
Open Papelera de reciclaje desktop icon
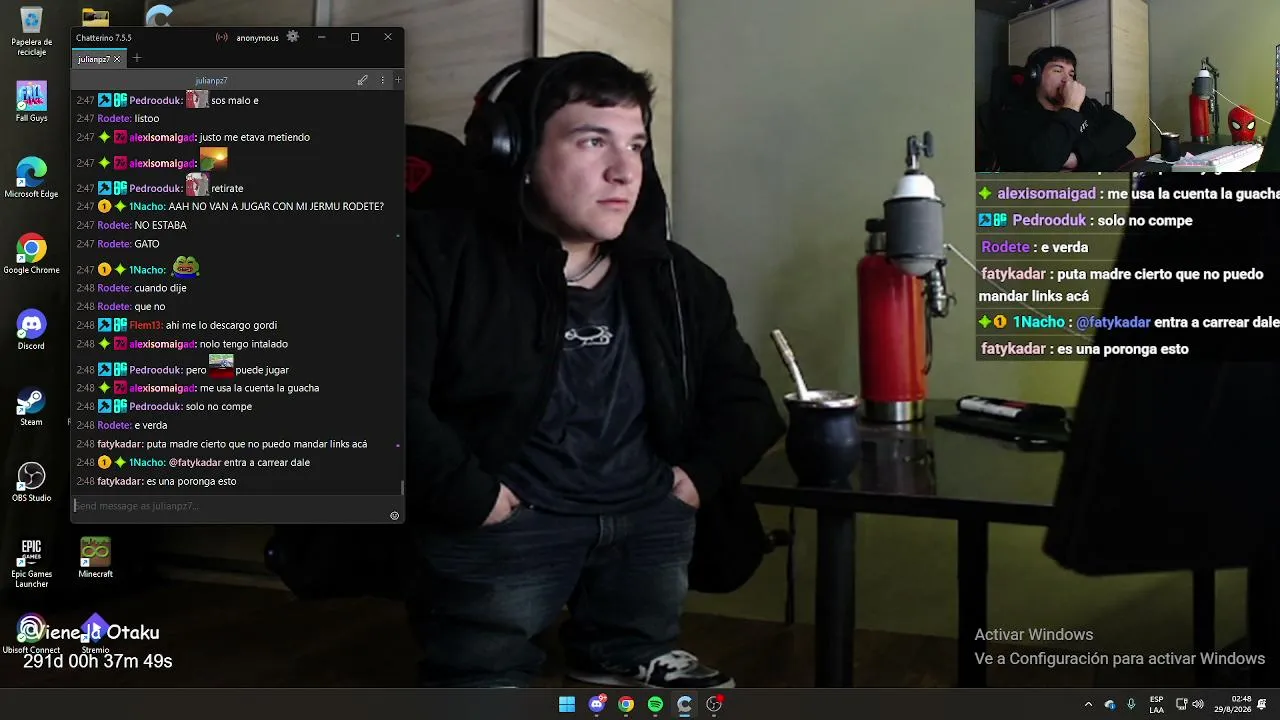tap(31, 31)
